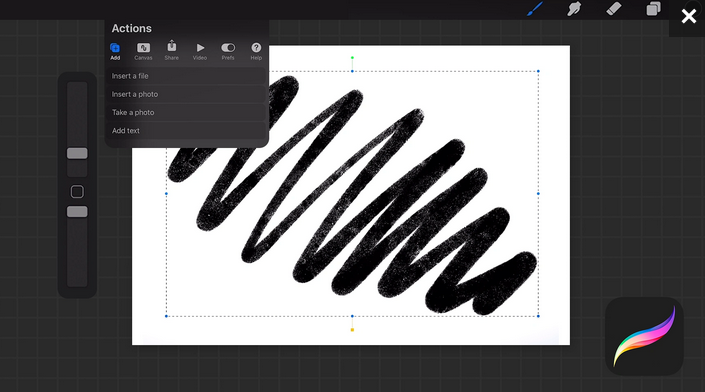Open the Prefs toggle tab
Screen dimensions: 705x392
pos(228,51)
